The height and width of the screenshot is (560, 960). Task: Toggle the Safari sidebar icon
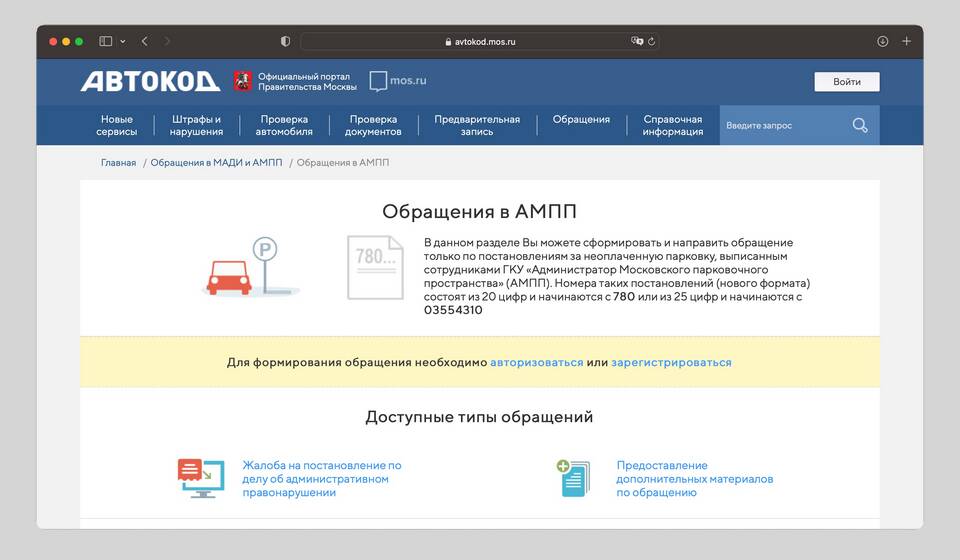pos(106,41)
